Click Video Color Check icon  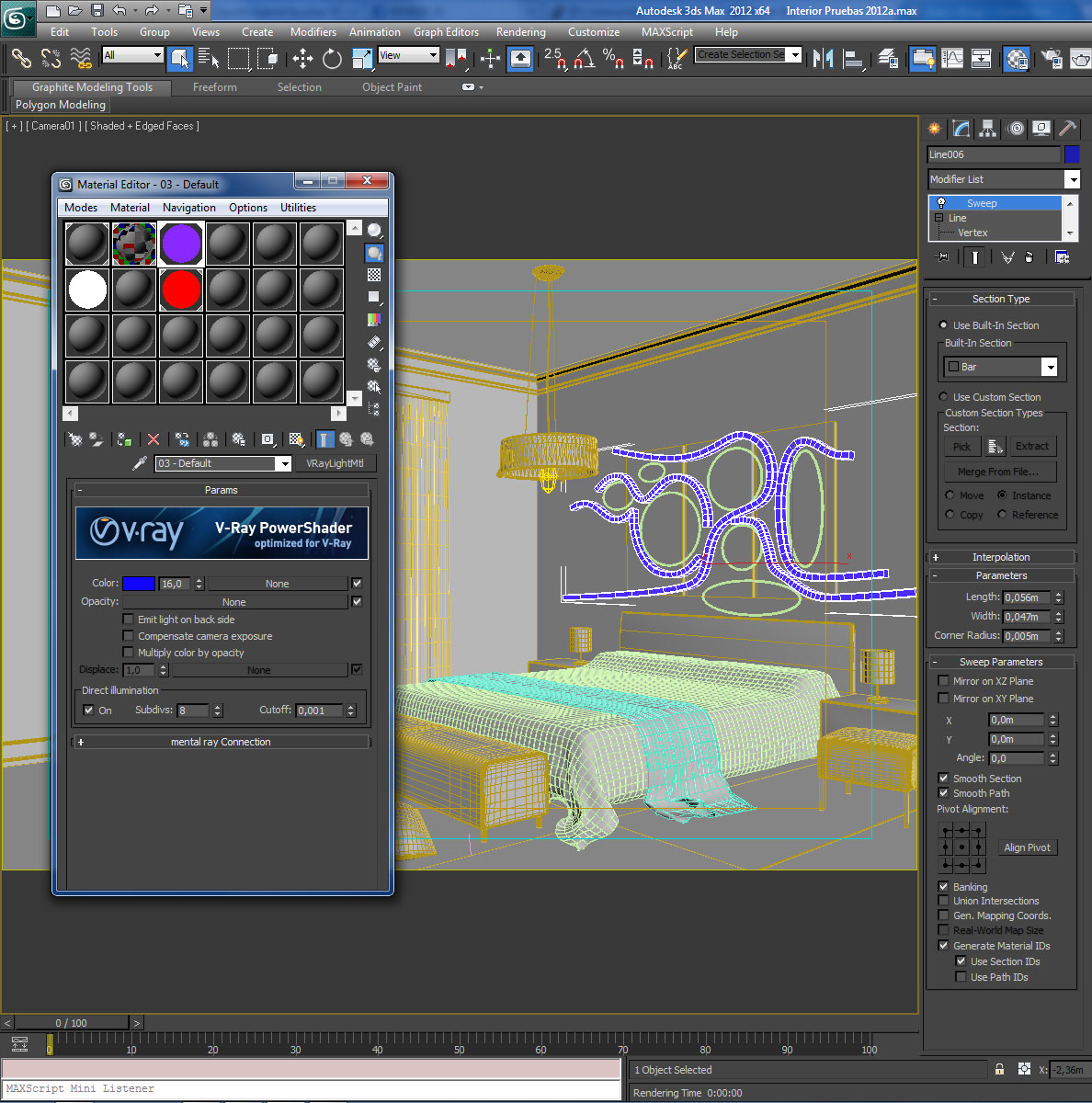point(374,319)
